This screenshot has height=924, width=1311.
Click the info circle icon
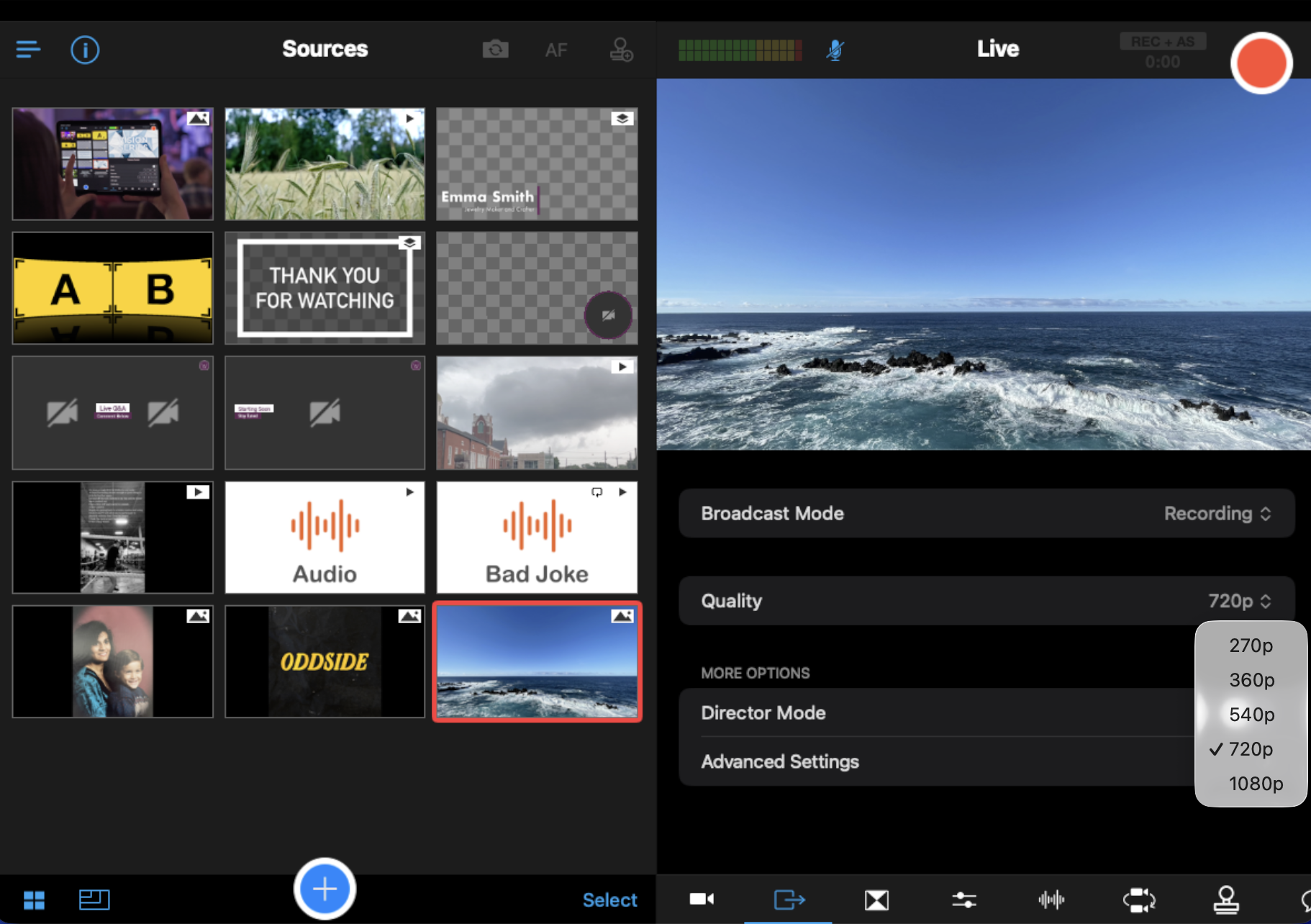(85, 50)
